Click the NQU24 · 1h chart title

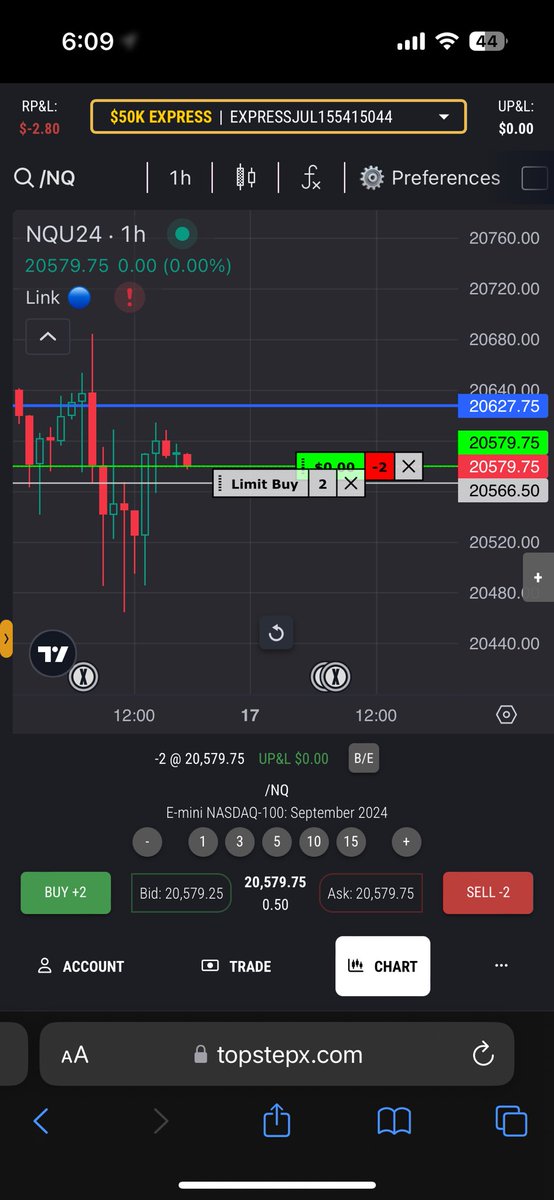(x=86, y=234)
